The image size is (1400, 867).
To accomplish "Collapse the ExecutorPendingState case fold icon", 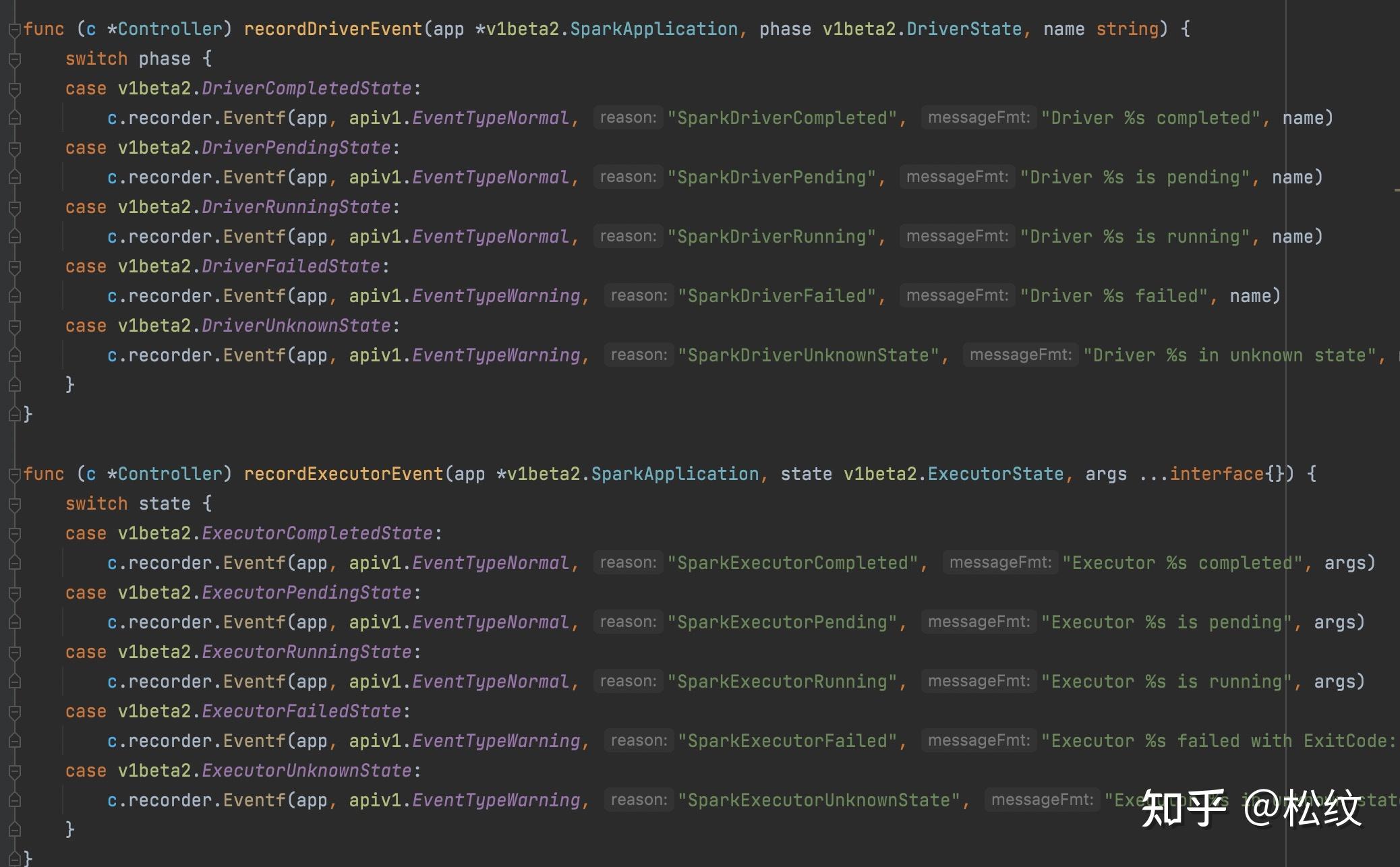I will (14, 593).
